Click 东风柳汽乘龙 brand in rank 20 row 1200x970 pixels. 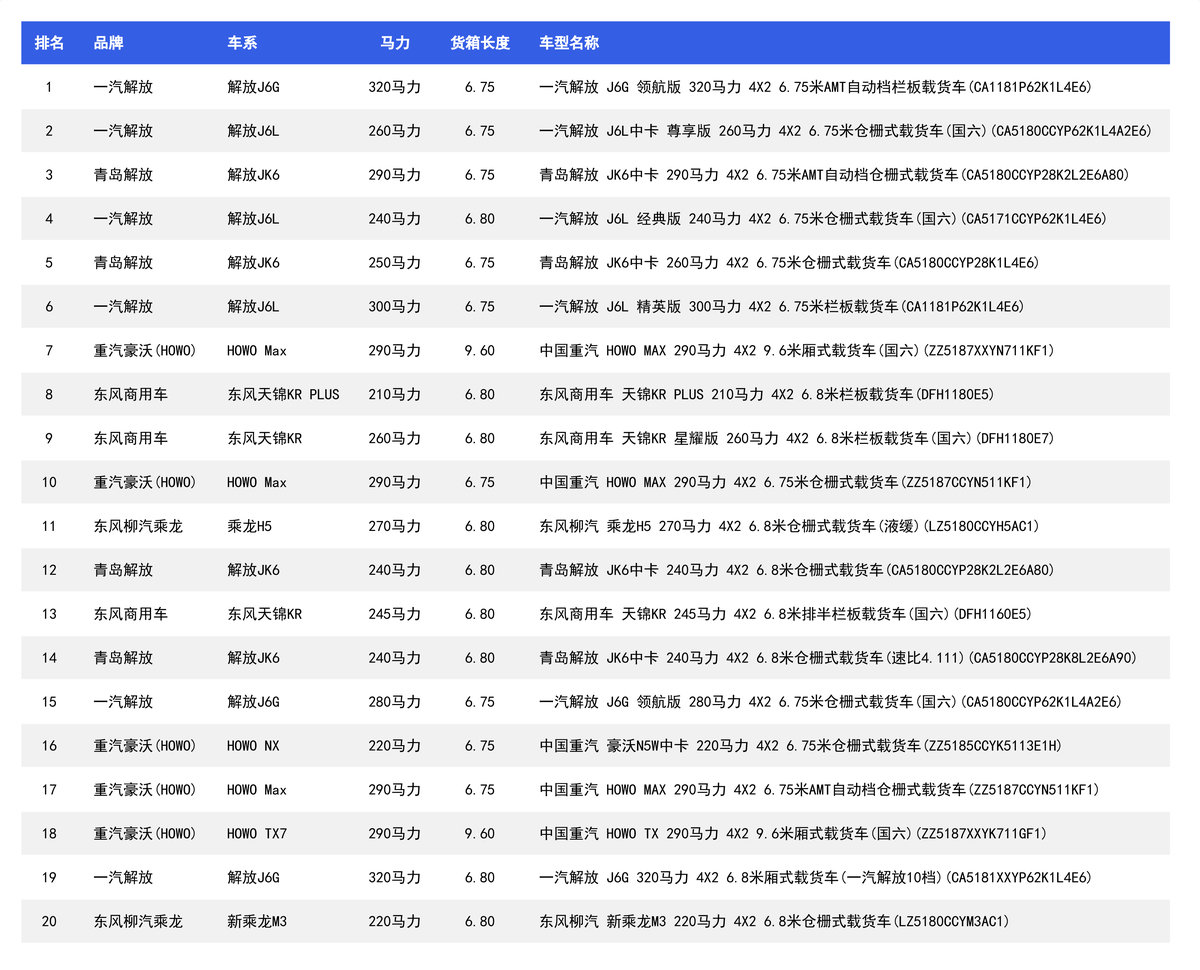[x=138, y=923]
